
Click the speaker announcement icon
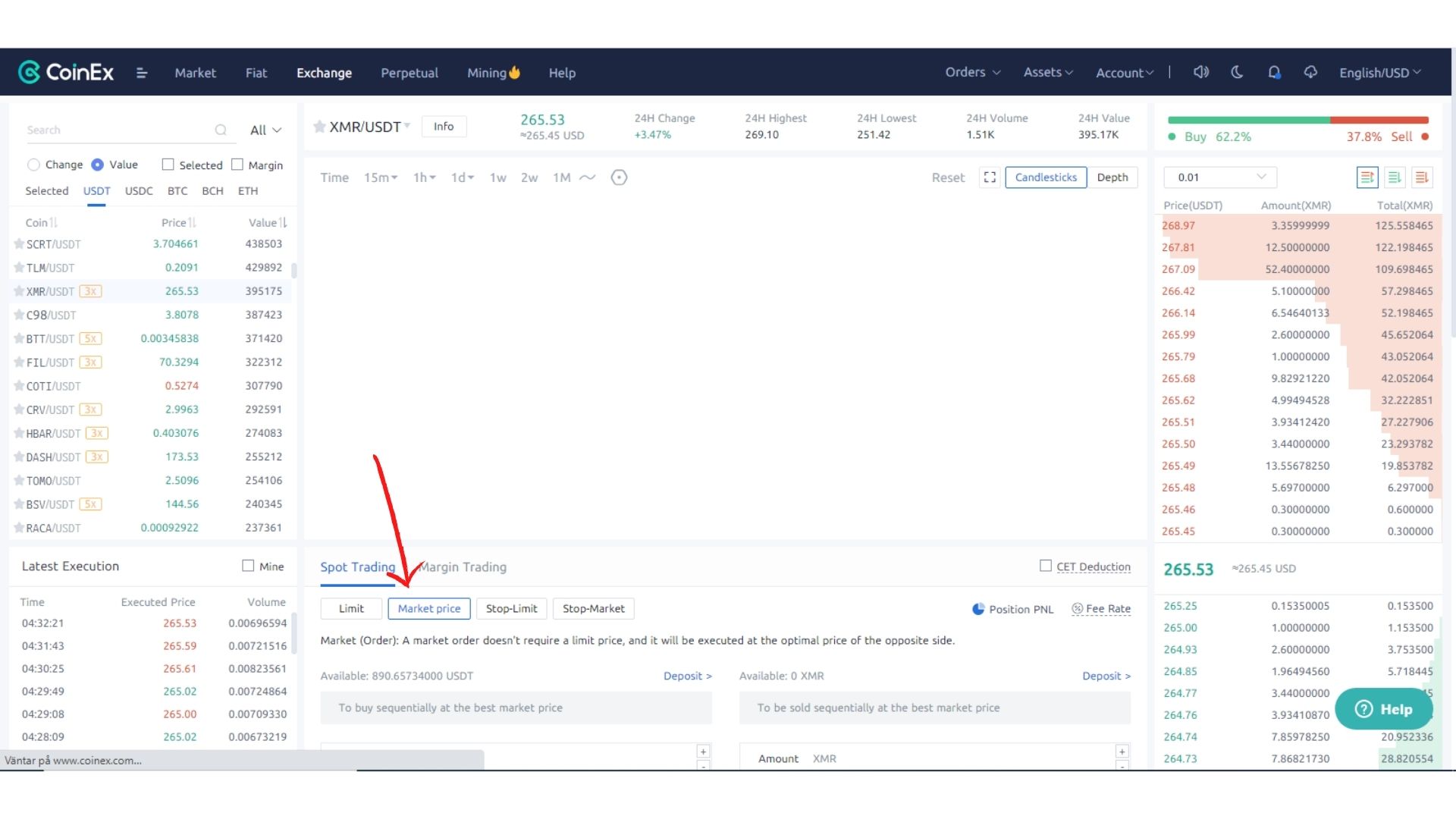pyautogui.click(x=1200, y=72)
